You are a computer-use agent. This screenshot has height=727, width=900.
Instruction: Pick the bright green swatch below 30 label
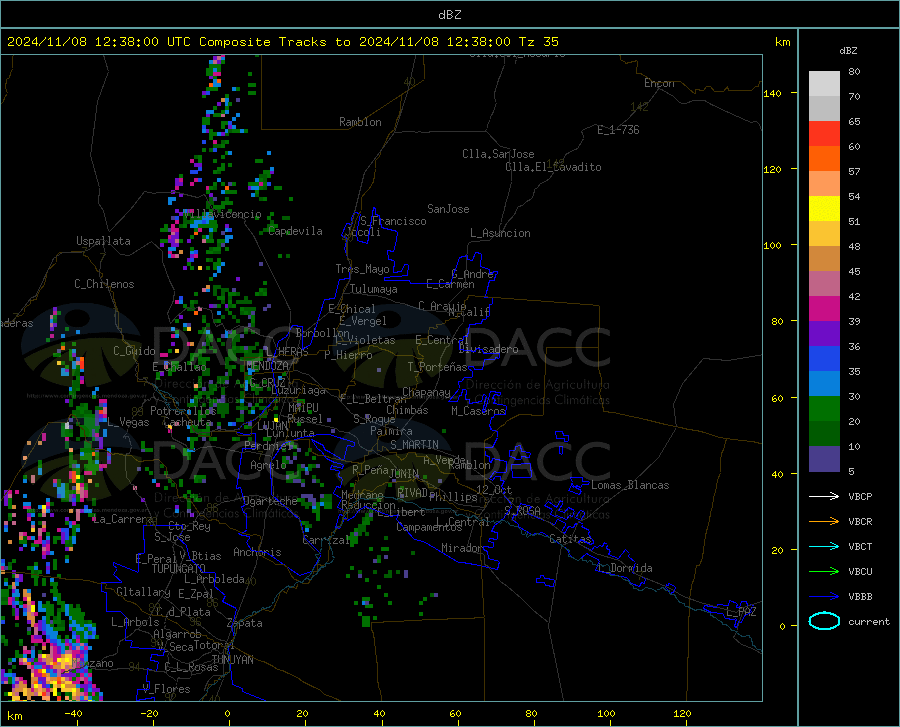coord(824,409)
